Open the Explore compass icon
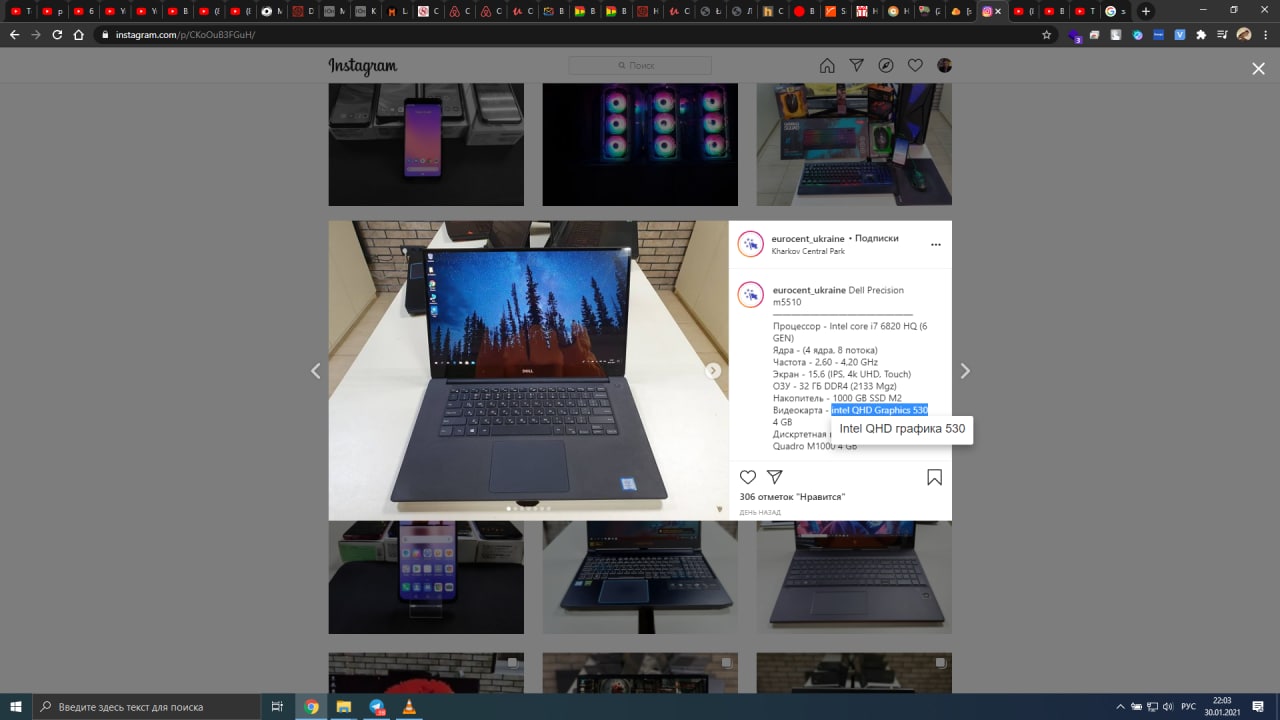The height and width of the screenshot is (720, 1280). (x=886, y=66)
